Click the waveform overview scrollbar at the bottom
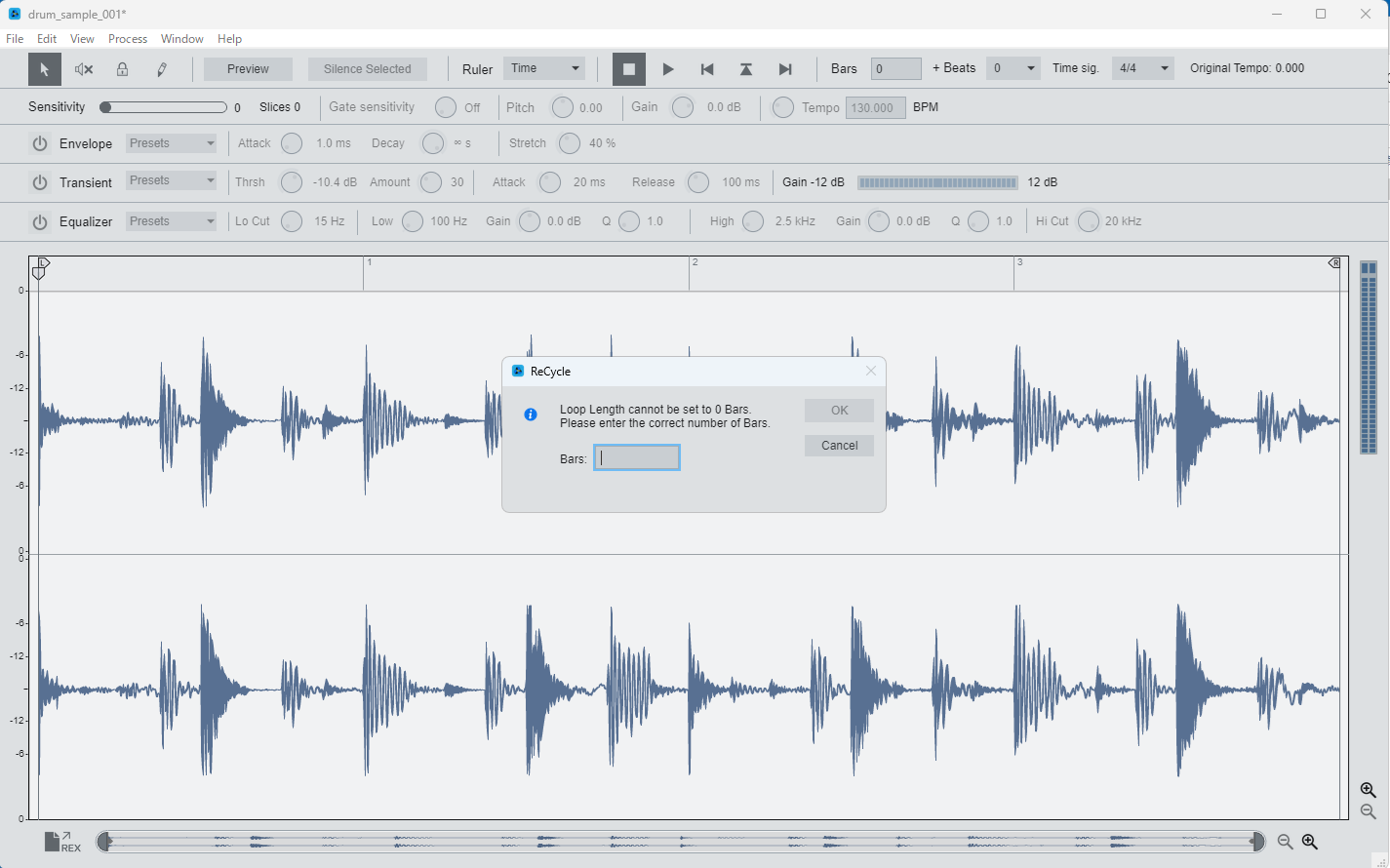 (681, 842)
